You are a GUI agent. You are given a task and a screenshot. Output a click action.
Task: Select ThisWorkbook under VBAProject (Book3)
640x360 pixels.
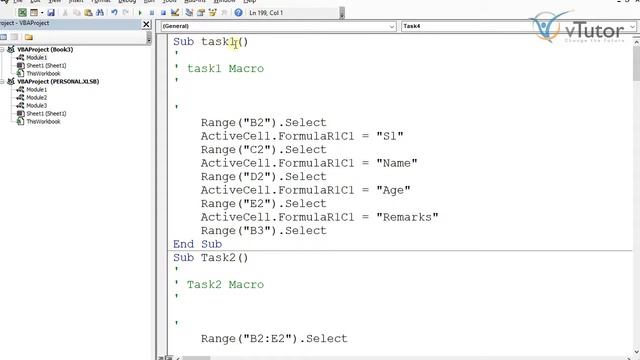coord(43,73)
